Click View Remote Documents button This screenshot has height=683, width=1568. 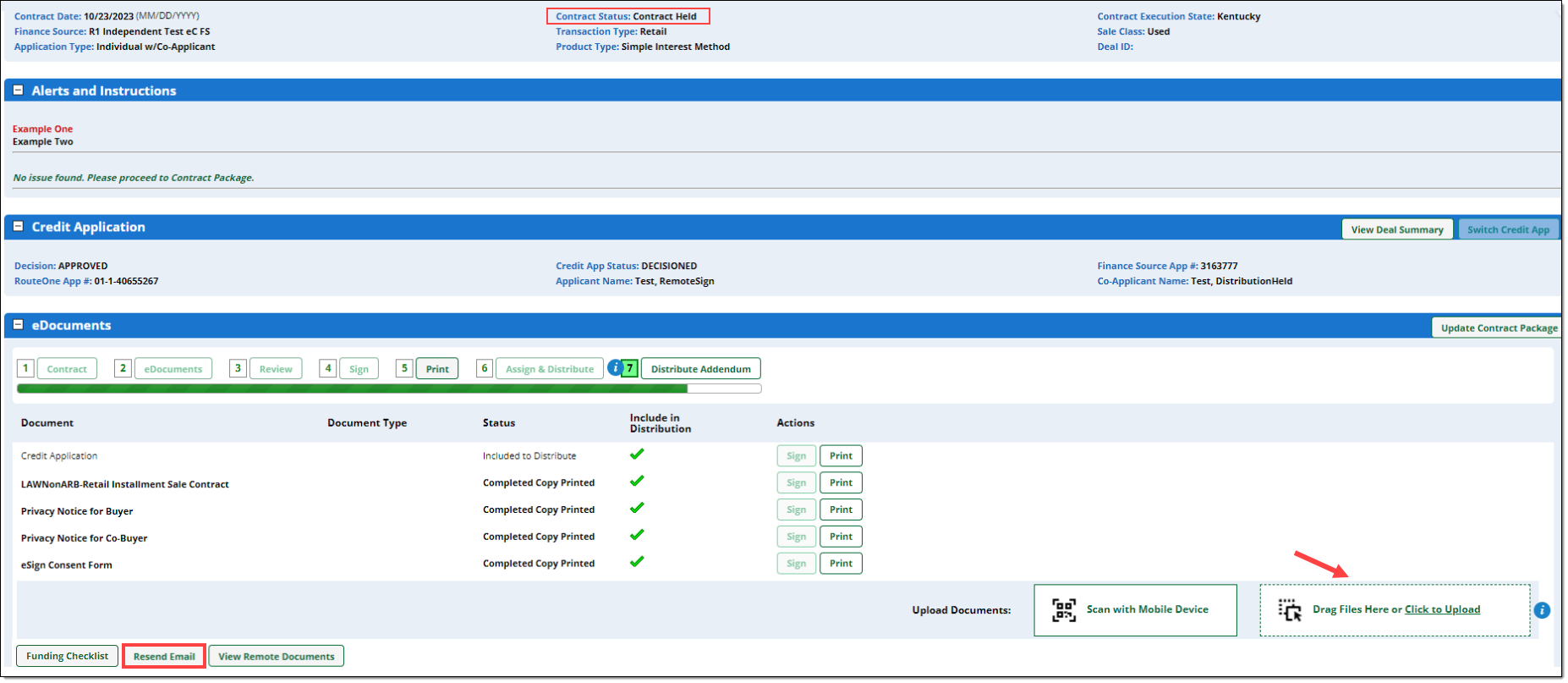277,656
